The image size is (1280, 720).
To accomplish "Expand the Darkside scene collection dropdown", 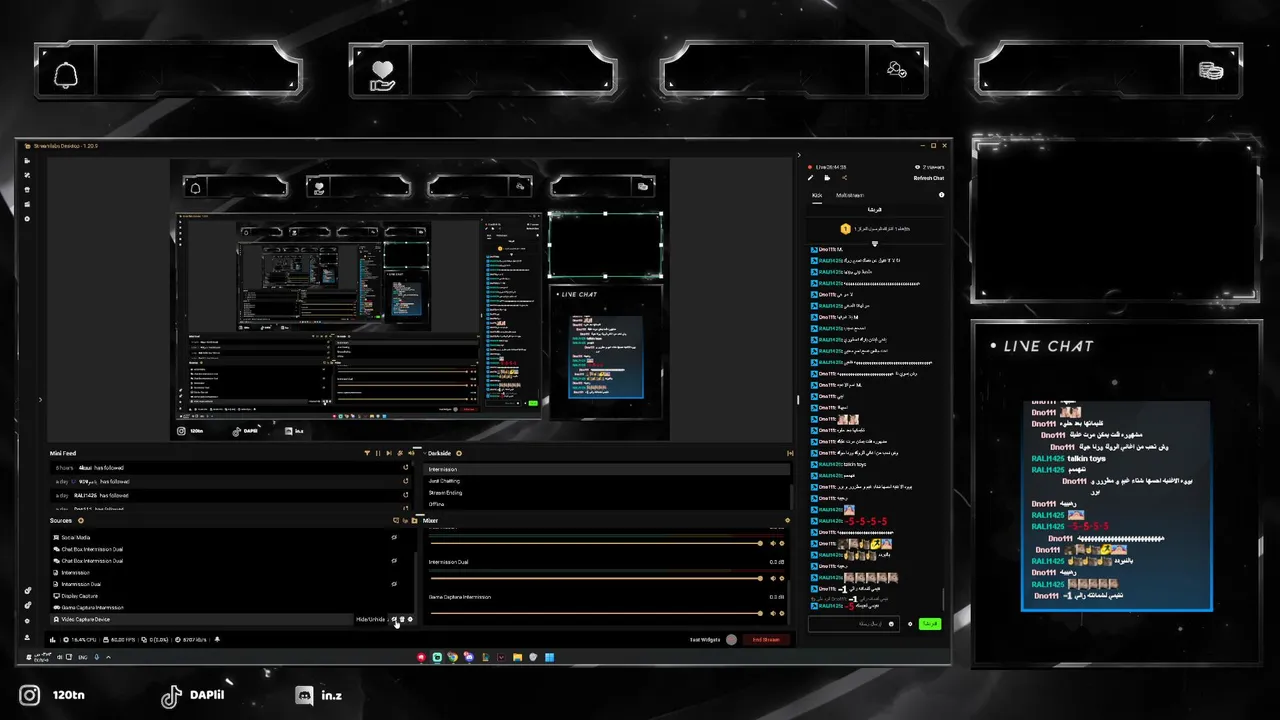I will point(424,453).
